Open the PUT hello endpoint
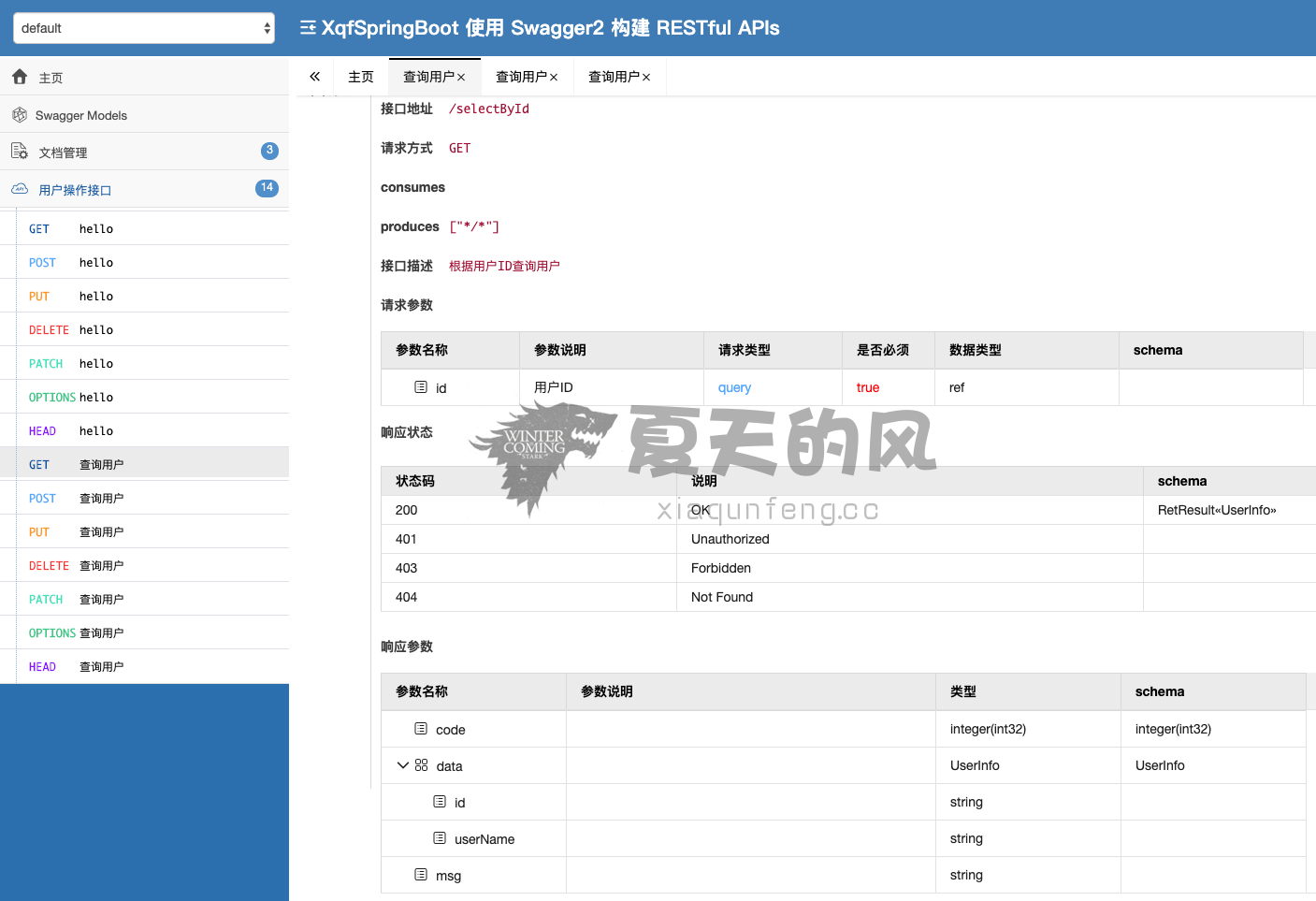The width and height of the screenshot is (1316, 901). (x=144, y=296)
